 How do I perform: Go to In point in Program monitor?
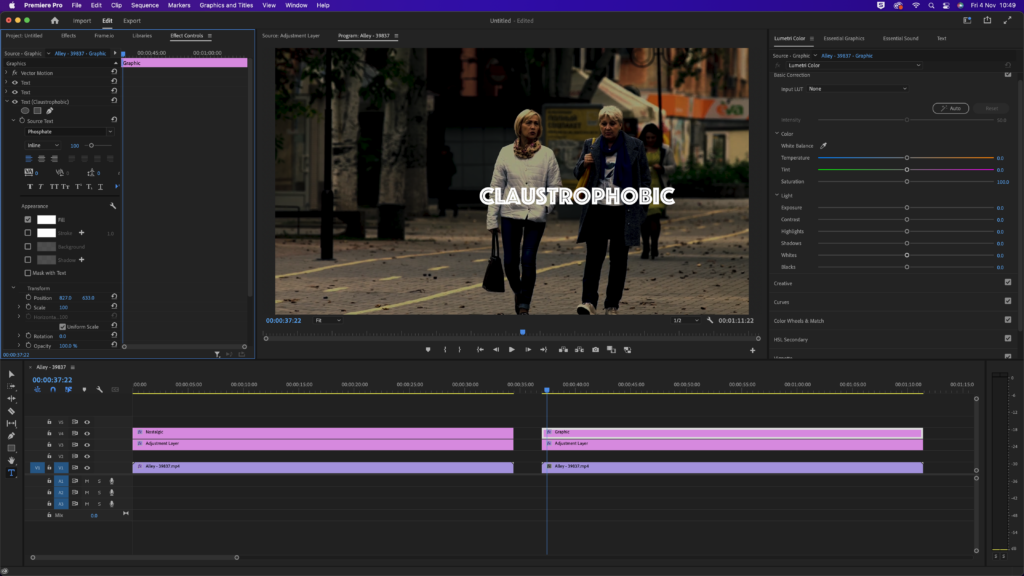(480, 350)
